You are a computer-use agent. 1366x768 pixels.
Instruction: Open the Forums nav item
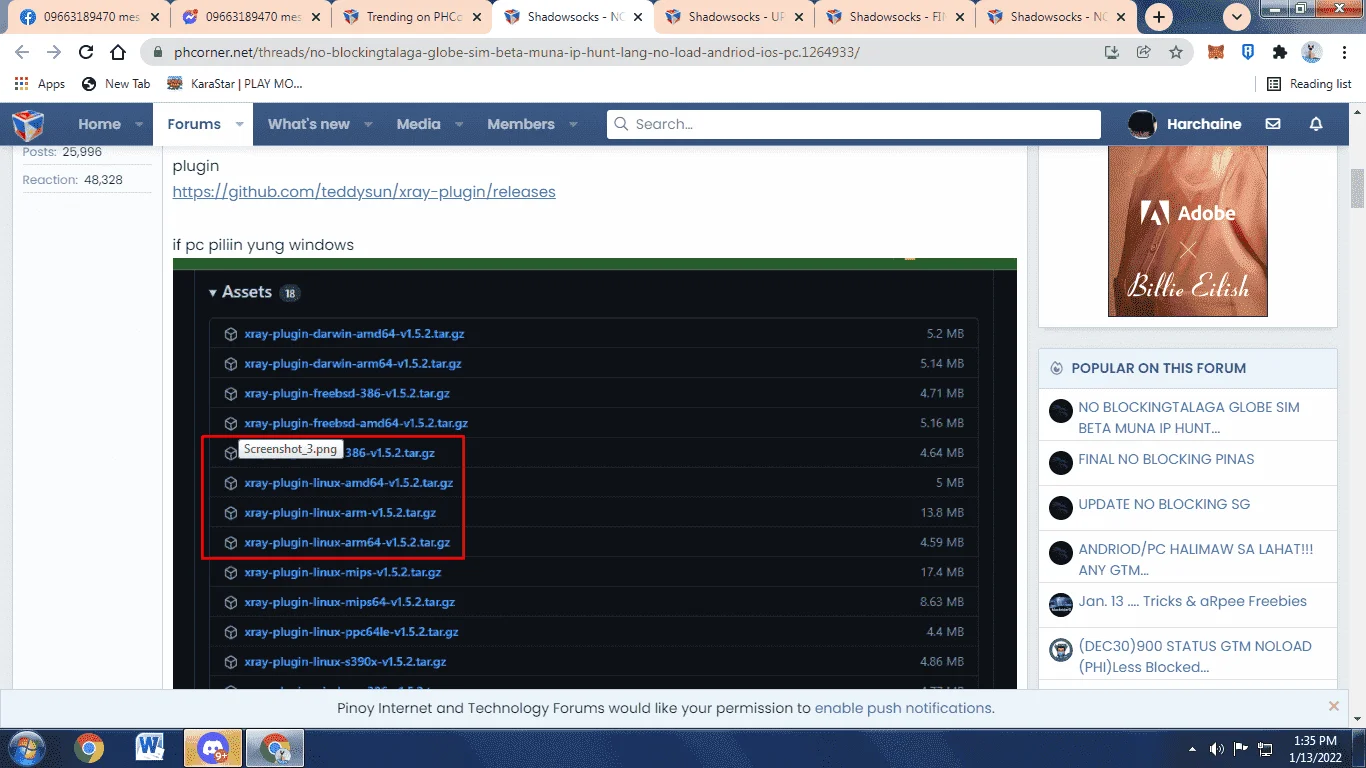tap(194, 124)
